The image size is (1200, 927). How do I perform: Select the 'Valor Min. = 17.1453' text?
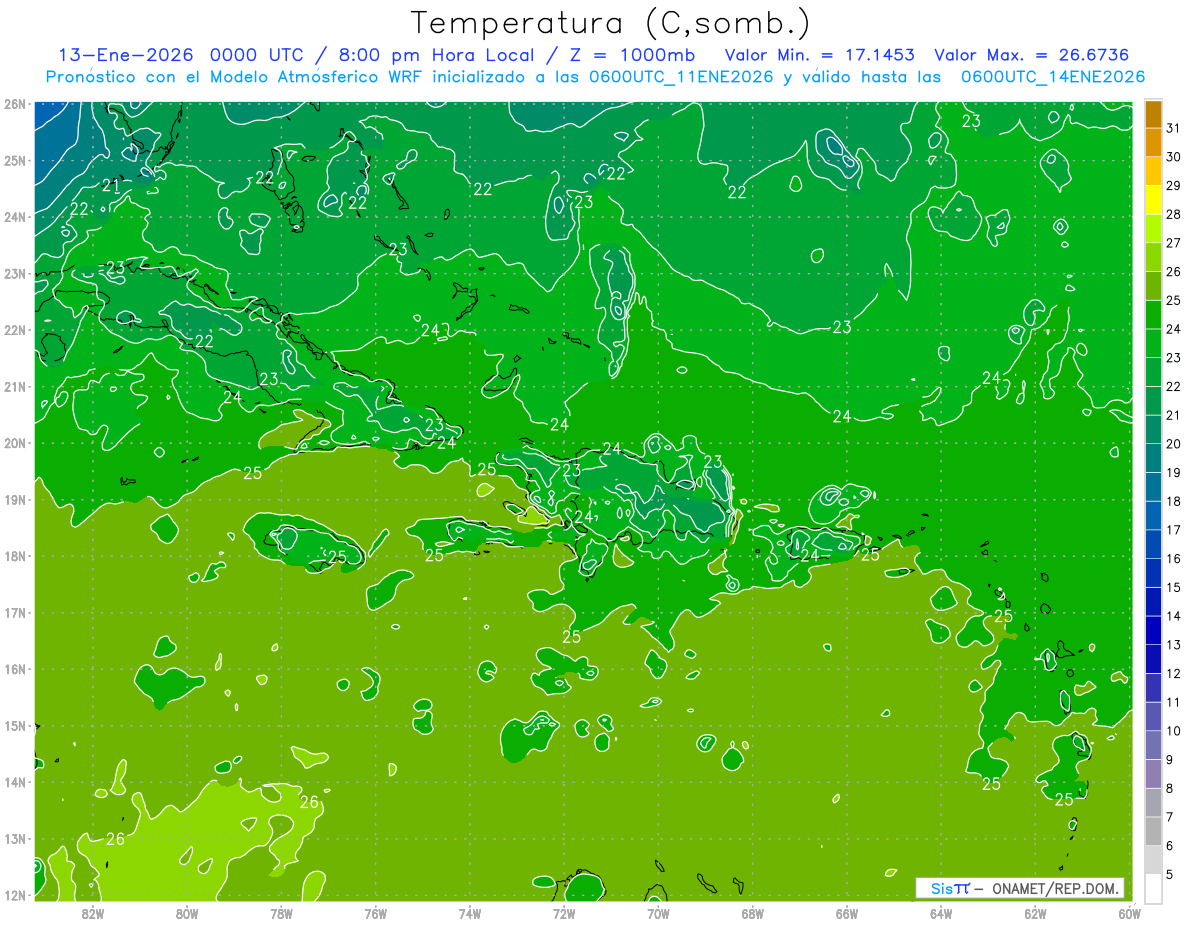coord(819,55)
